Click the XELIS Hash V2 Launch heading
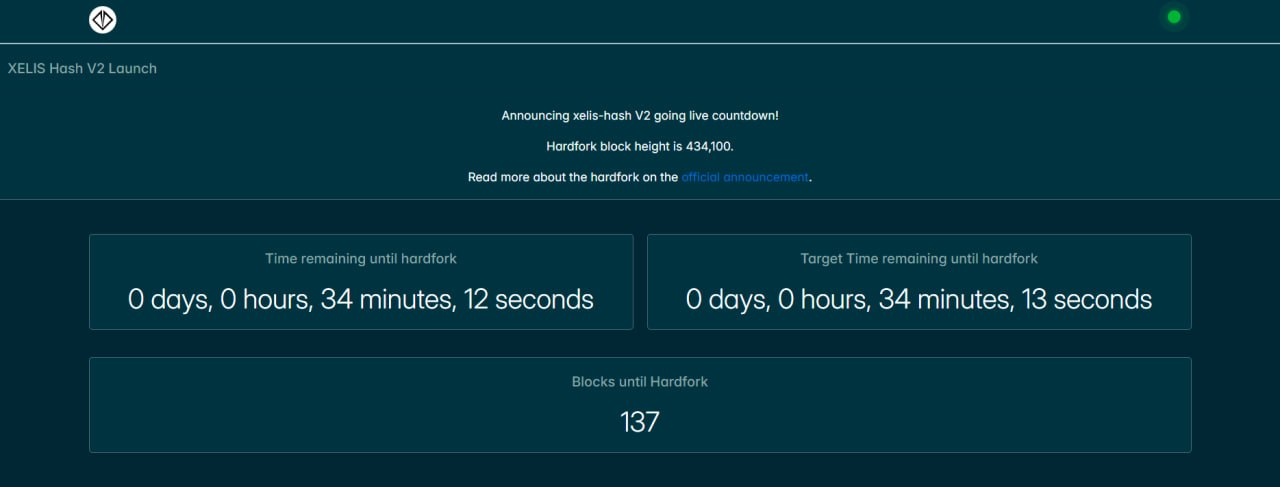 pyautogui.click(x=82, y=69)
